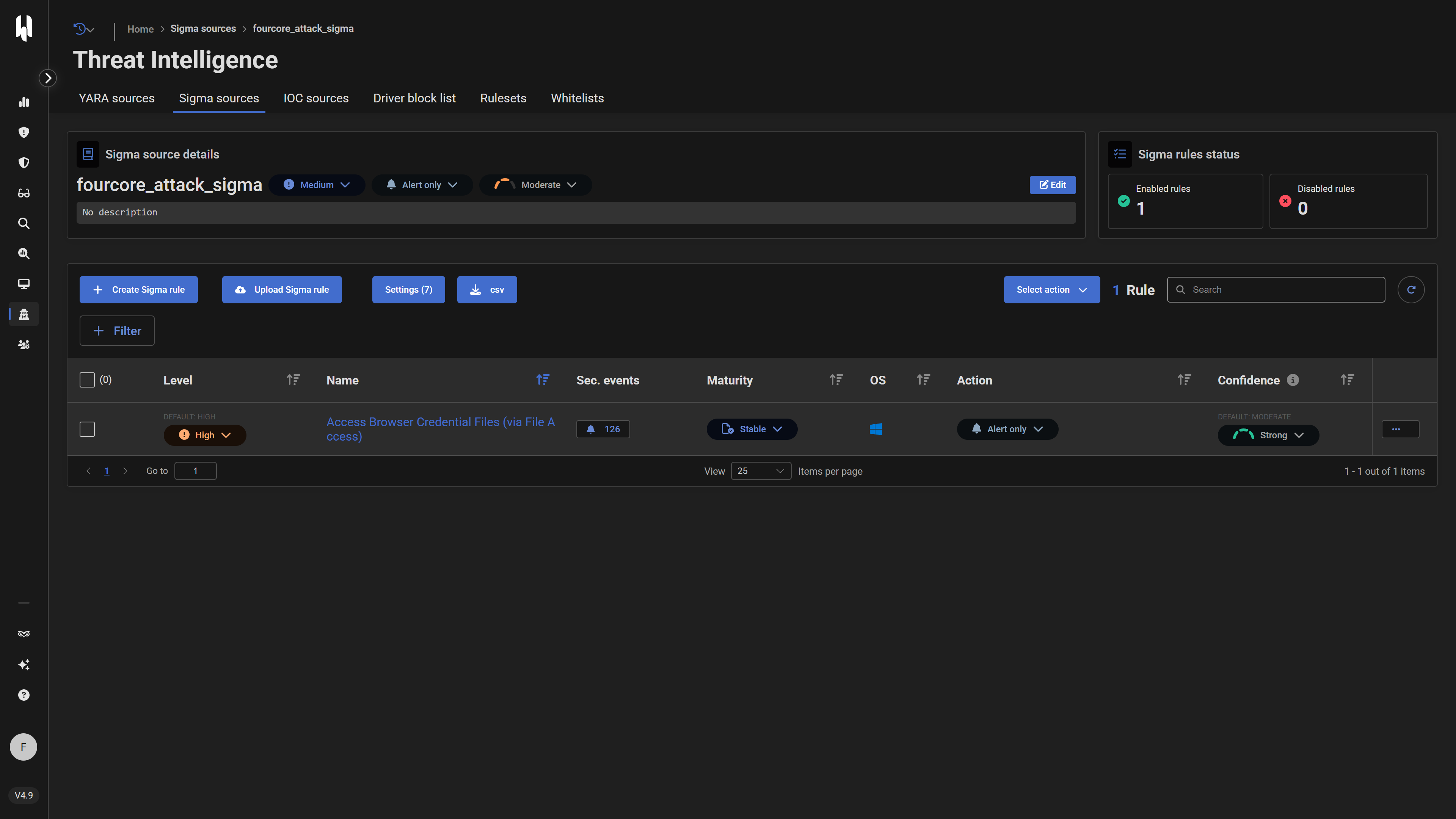The image size is (1456, 819).
Task: Click the Enabled rules green check icon
Action: coord(1123,201)
